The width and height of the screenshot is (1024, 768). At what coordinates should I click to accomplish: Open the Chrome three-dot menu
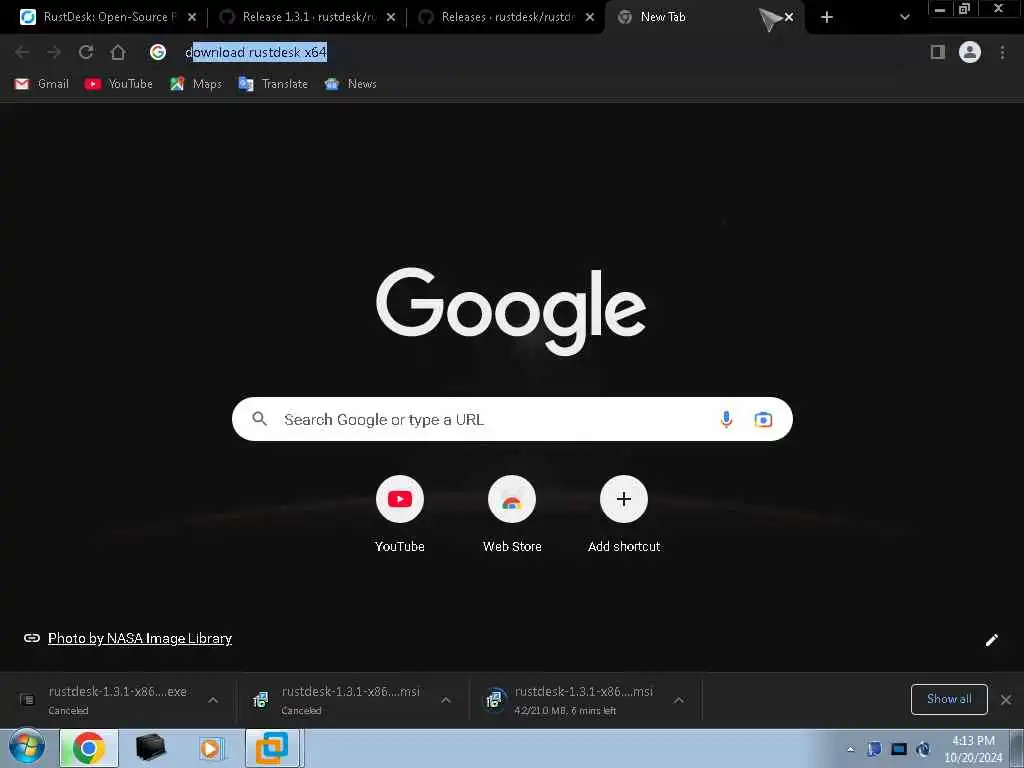tap(1002, 52)
